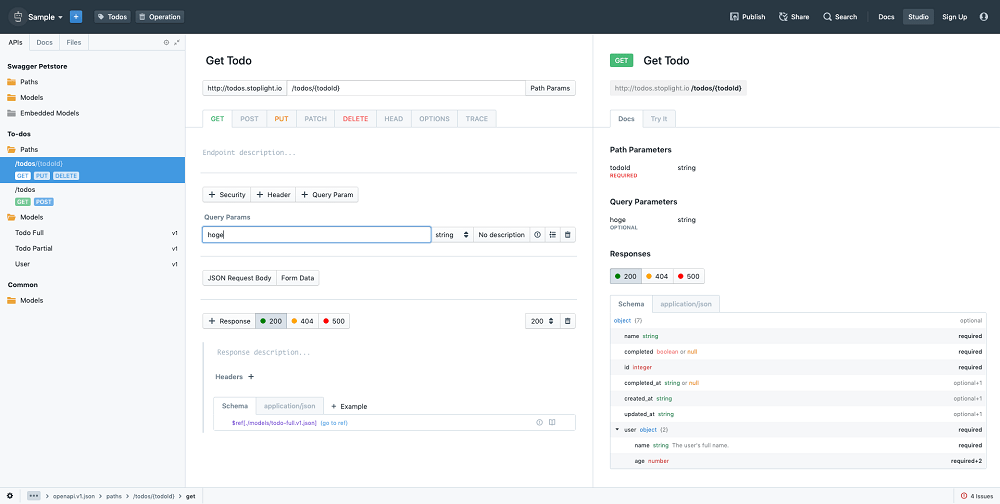
Task: Click the Stoplight project logo icon
Action: pyautogui.click(x=17, y=17)
